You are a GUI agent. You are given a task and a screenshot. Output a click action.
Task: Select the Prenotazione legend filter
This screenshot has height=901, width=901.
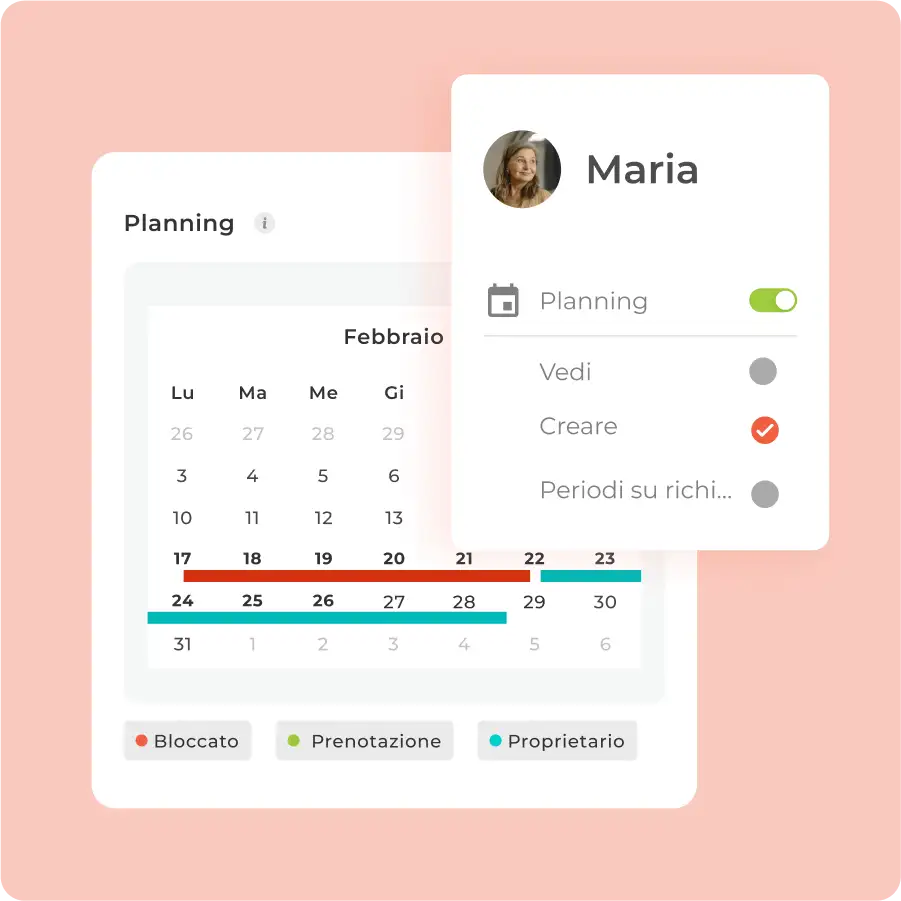364,740
